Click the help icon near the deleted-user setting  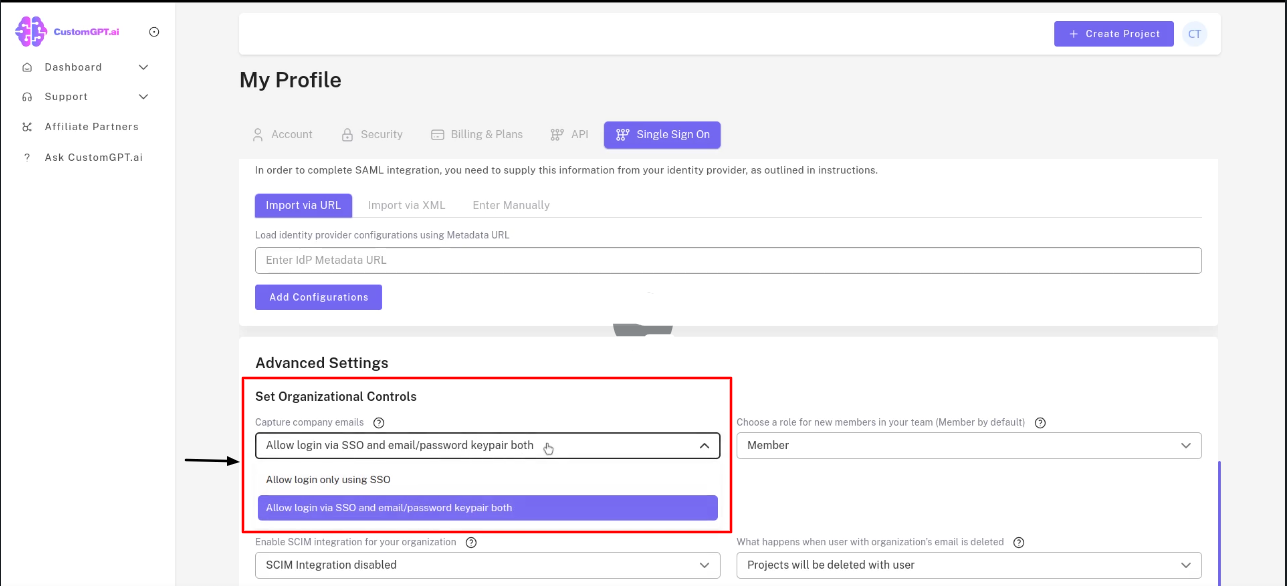click(1018, 542)
